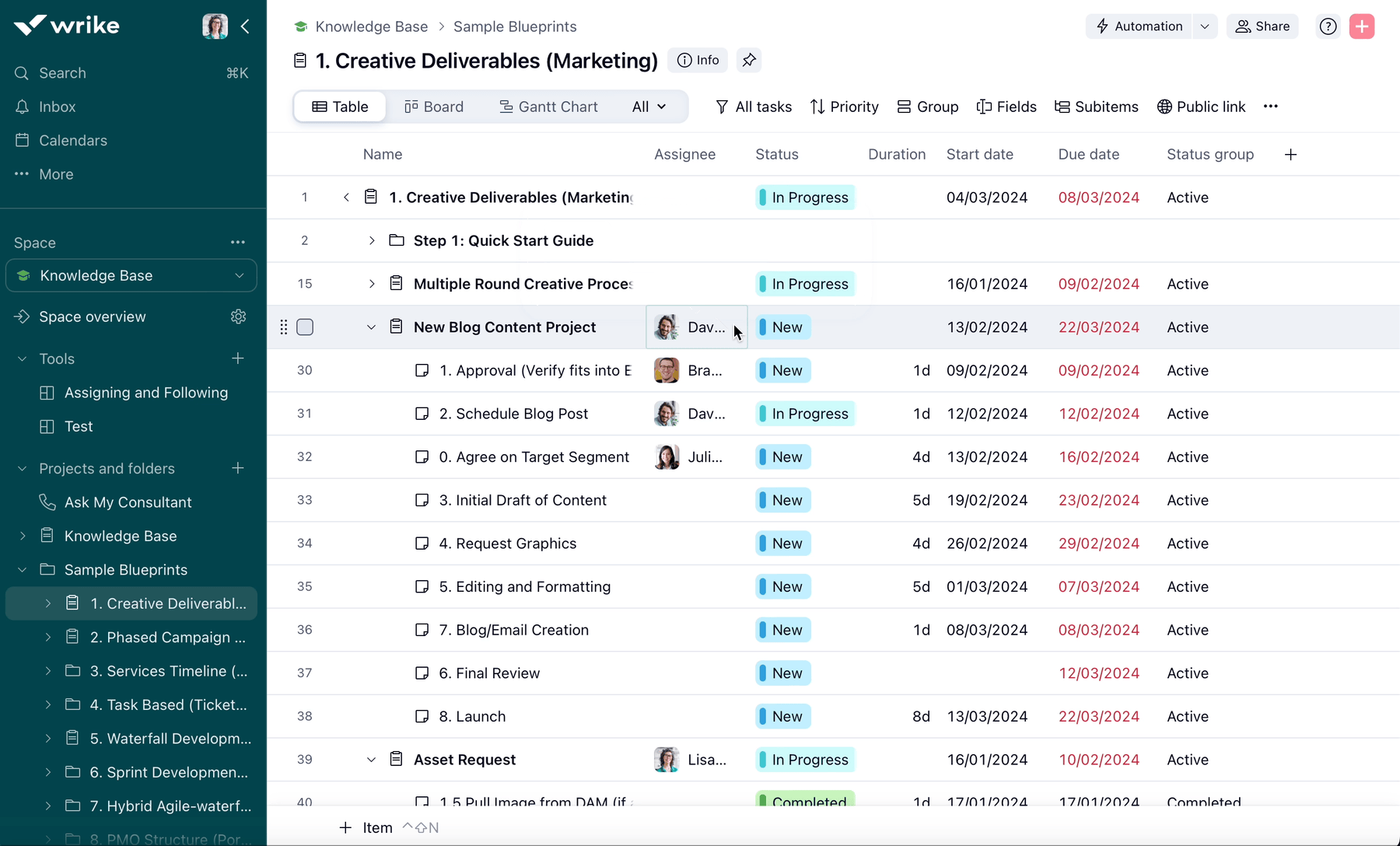Screen dimensions: 1400x846
Task: Expand Step 1: Quick Start Guide row
Action: [372, 241]
